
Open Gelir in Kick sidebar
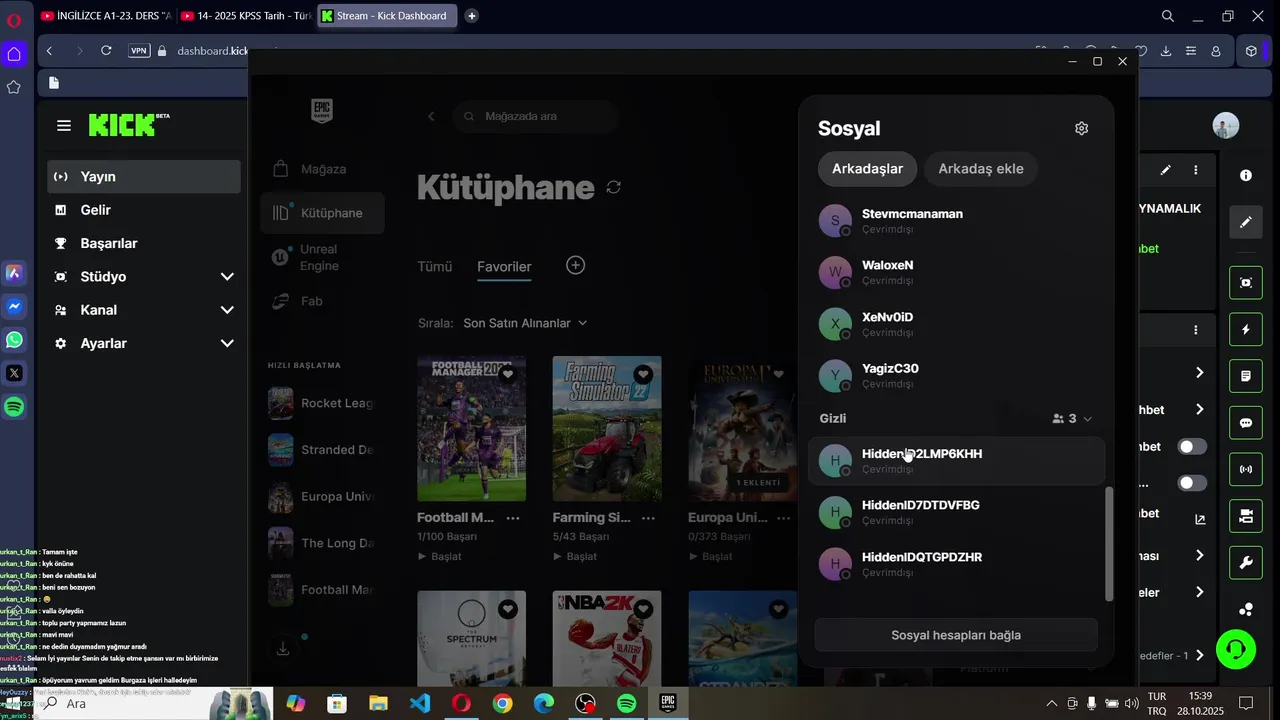point(144,210)
